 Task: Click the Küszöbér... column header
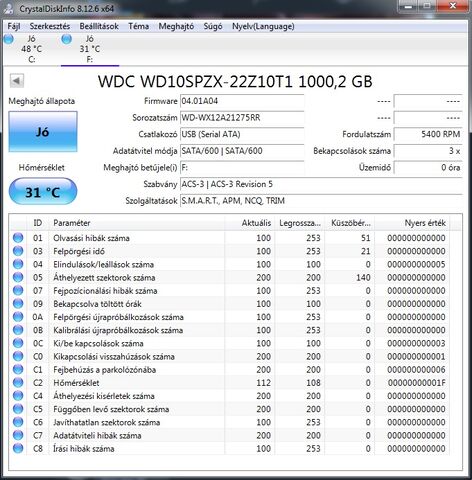point(350,223)
